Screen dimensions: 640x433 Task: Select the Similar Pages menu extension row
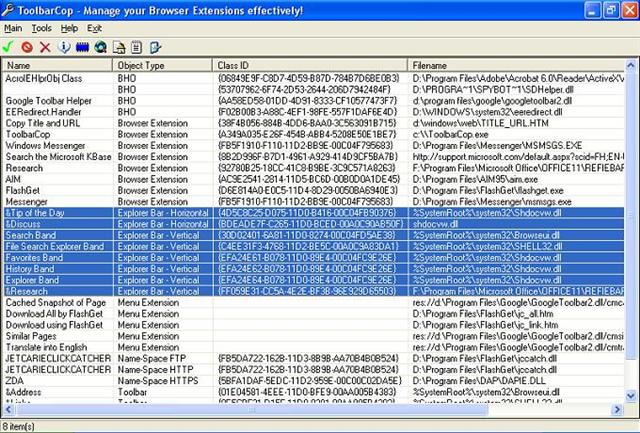tap(313, 336)
